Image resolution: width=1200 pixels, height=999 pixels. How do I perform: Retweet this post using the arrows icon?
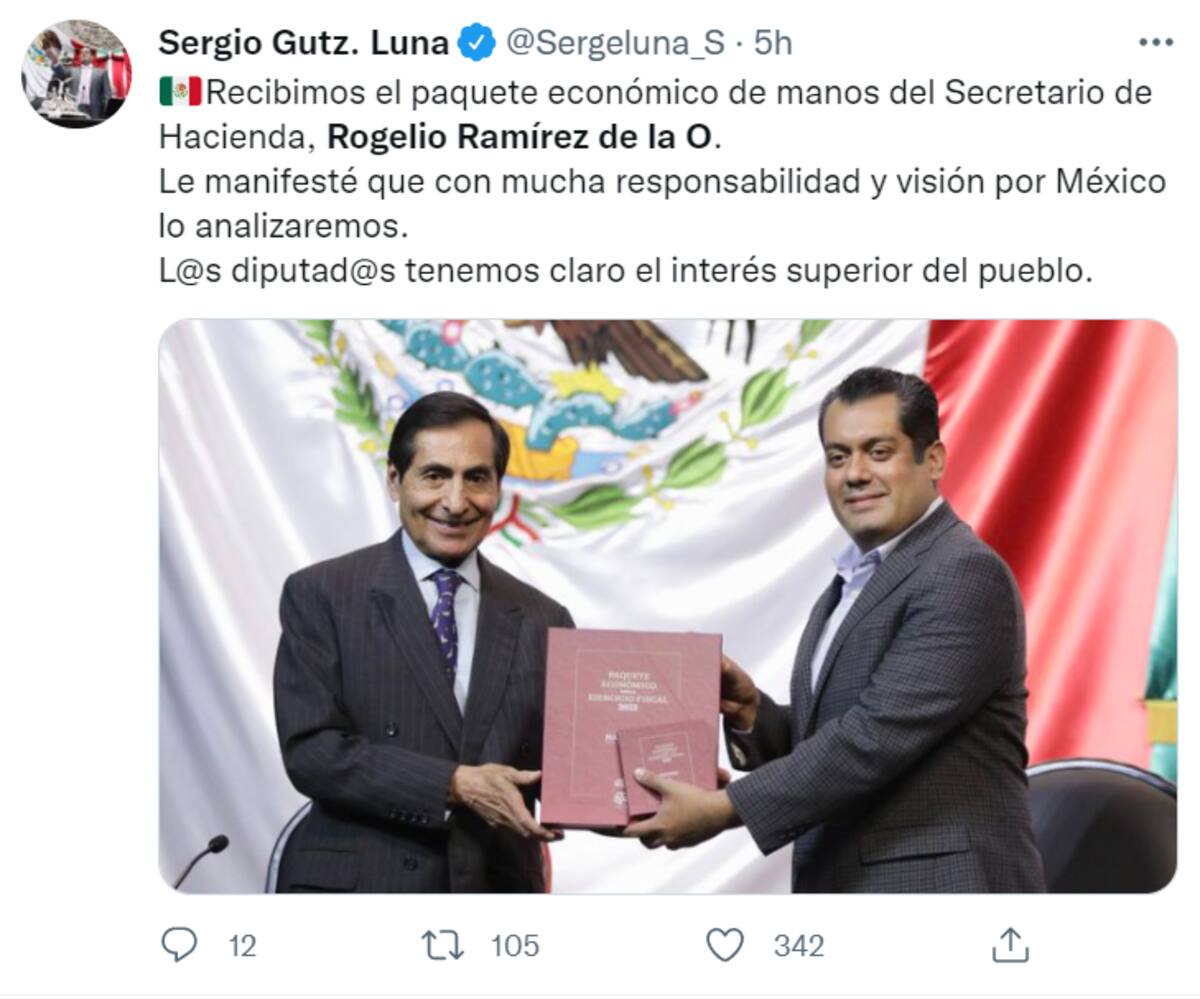click(443, 944)
